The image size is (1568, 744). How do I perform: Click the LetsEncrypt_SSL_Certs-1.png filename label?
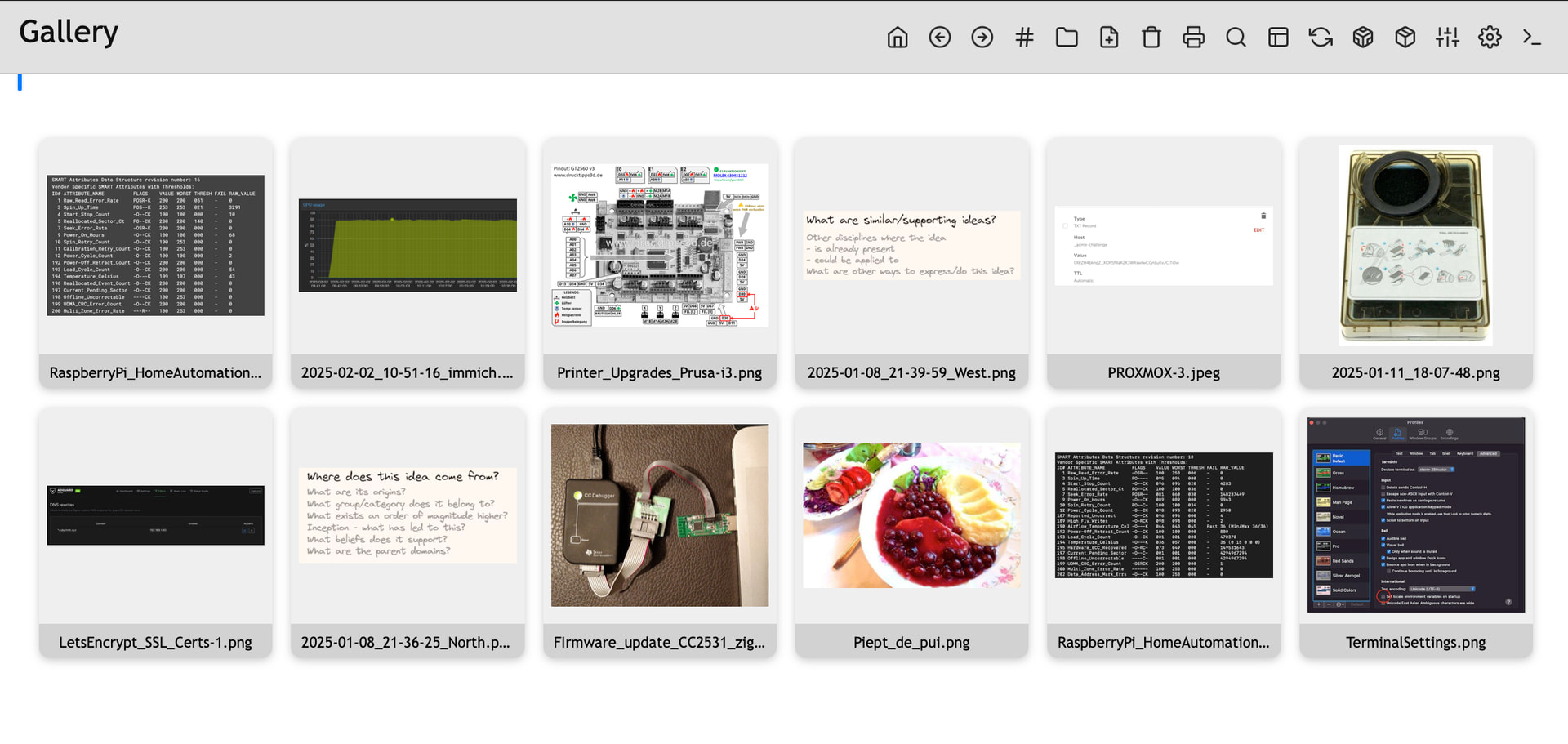155,643
